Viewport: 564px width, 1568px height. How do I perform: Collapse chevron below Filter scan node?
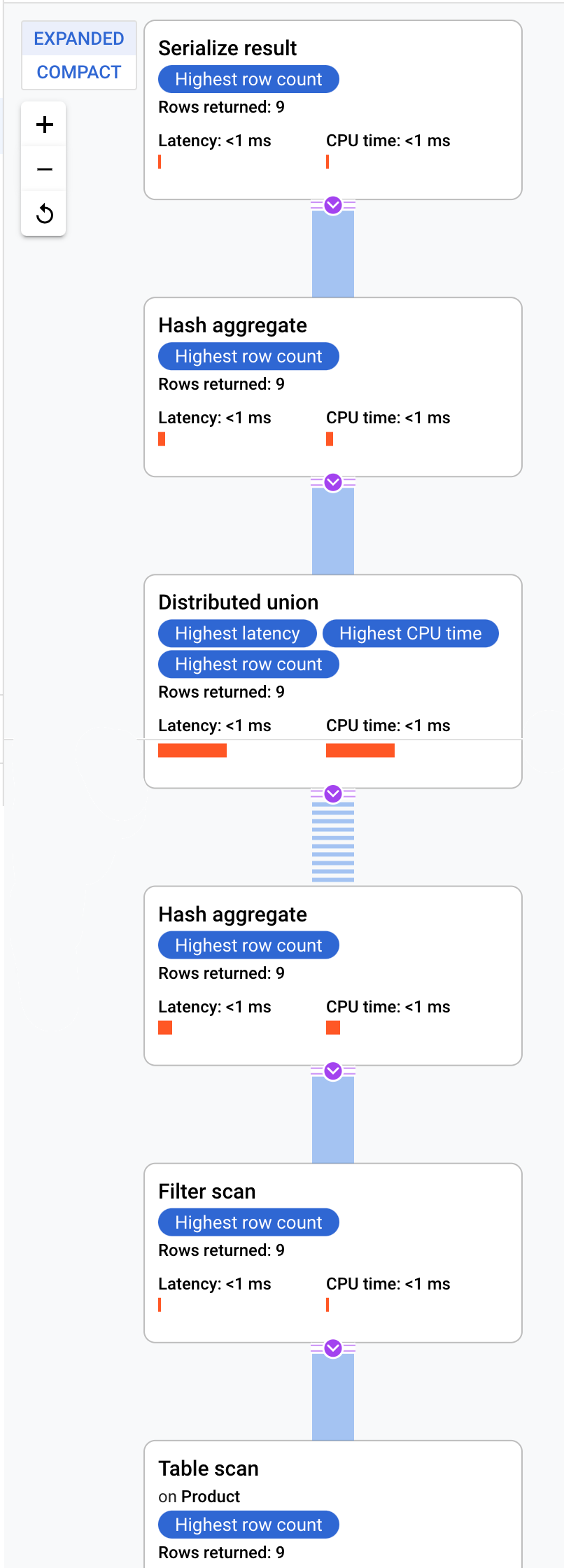tap(333, 1348)
